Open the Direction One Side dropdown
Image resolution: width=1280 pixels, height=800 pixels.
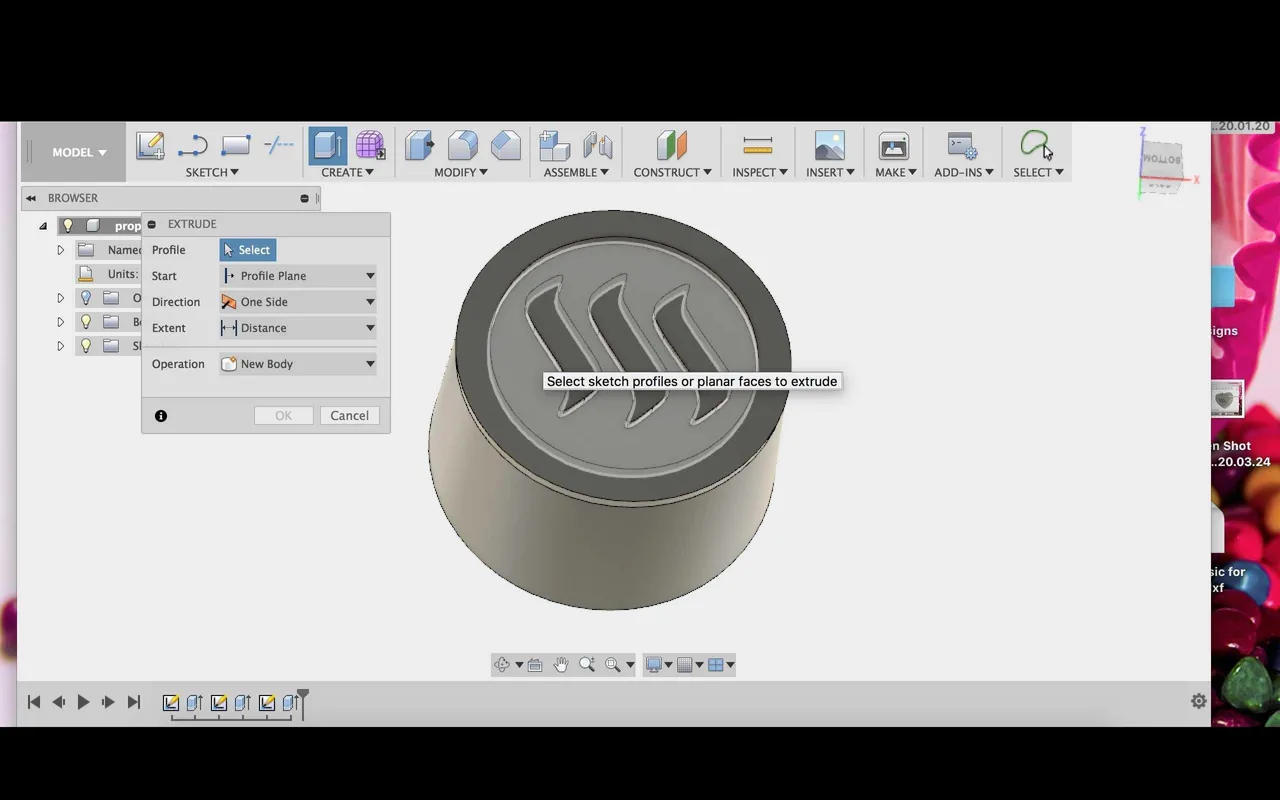[x=298, y=302]
